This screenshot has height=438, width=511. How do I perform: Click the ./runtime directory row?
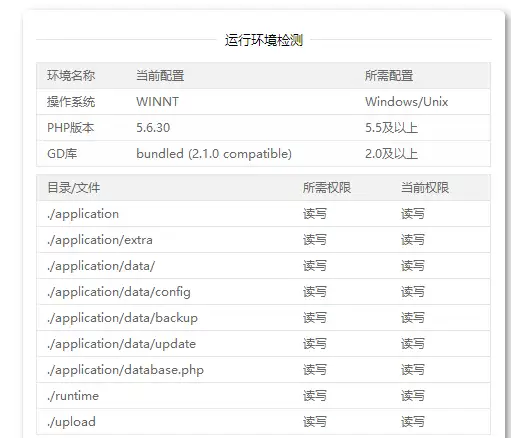tap(263, 396)
